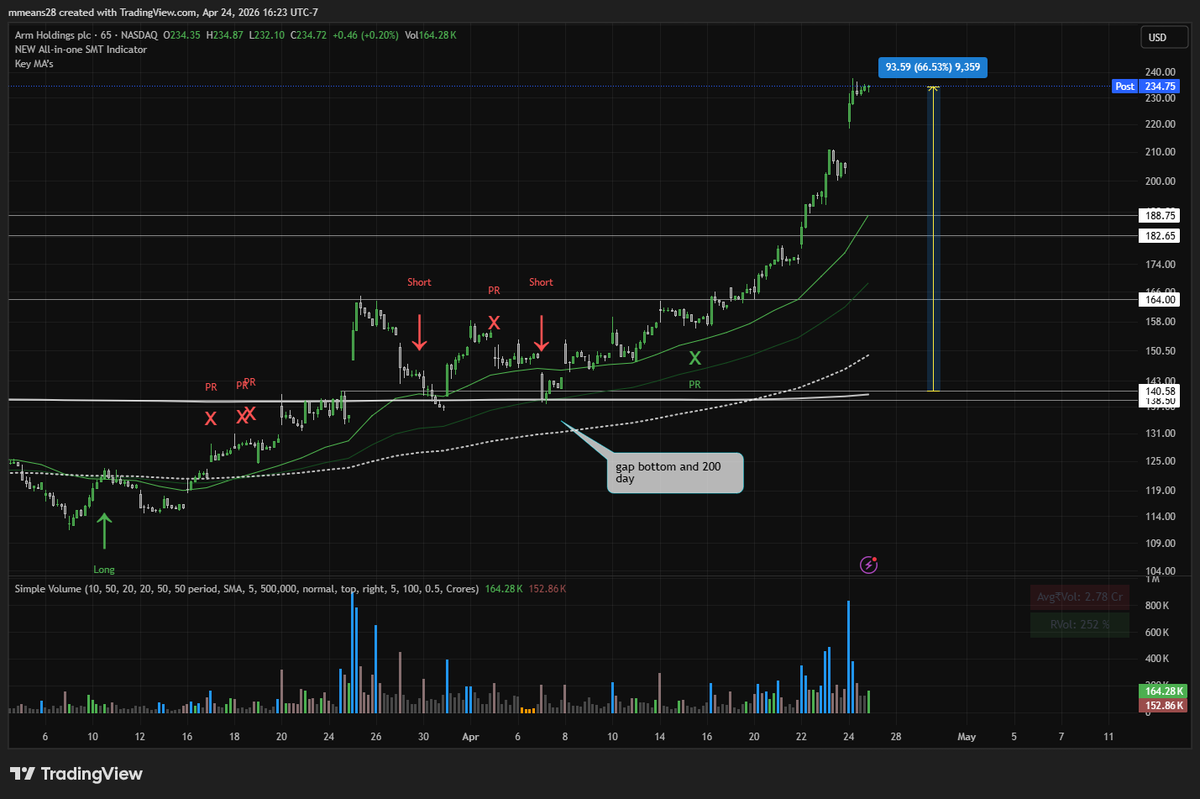Click the 182.65 horizontal line price label
The image size is (1200, 799).
tap(1158, 235)
